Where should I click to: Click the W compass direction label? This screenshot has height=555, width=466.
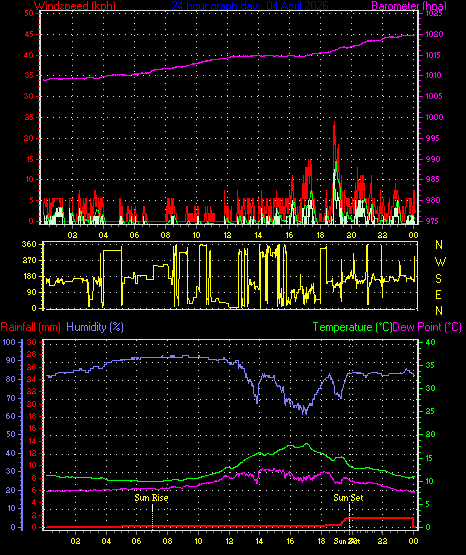[440, 262]
